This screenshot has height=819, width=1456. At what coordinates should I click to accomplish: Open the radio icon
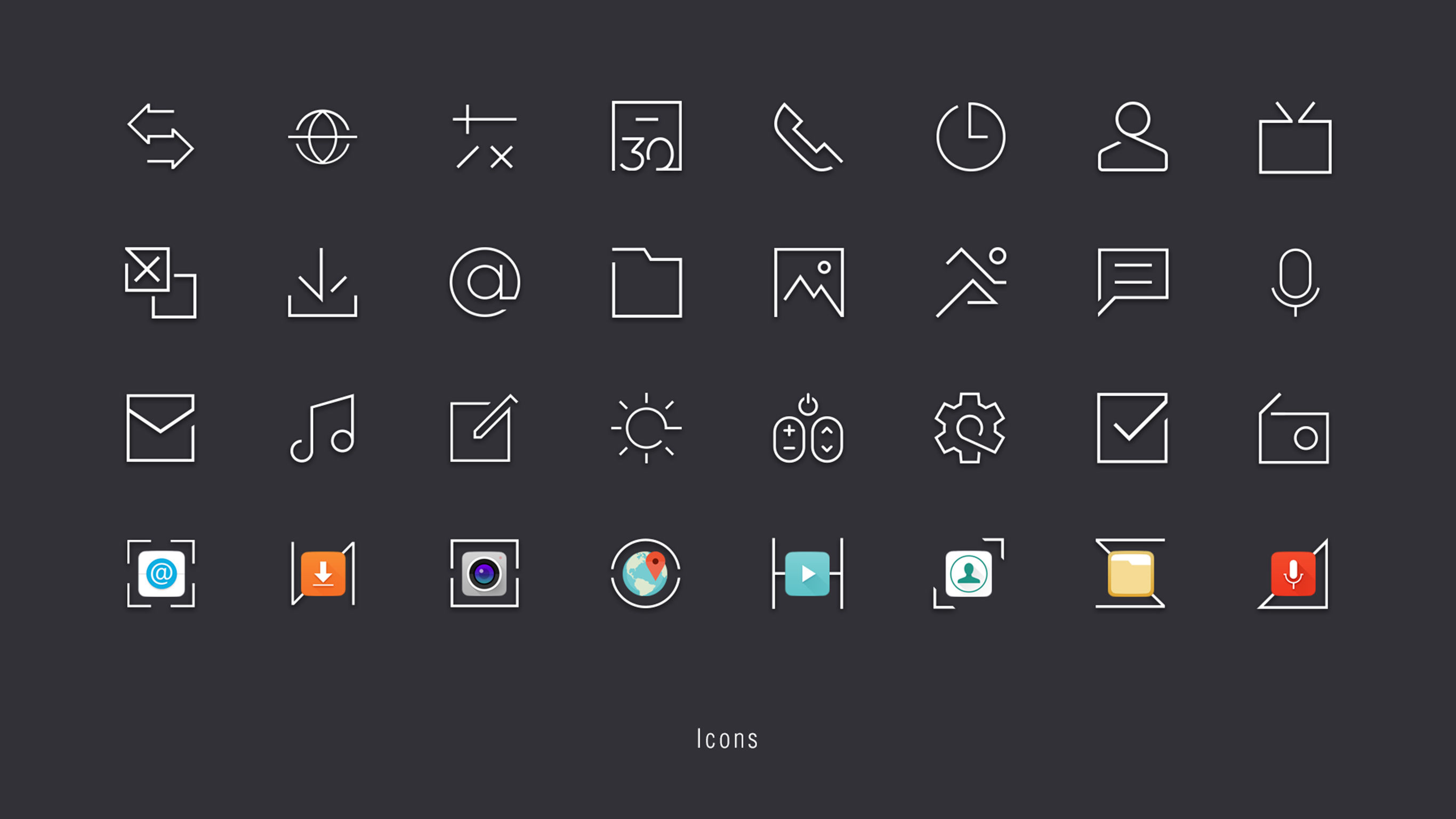[1294, 429]
